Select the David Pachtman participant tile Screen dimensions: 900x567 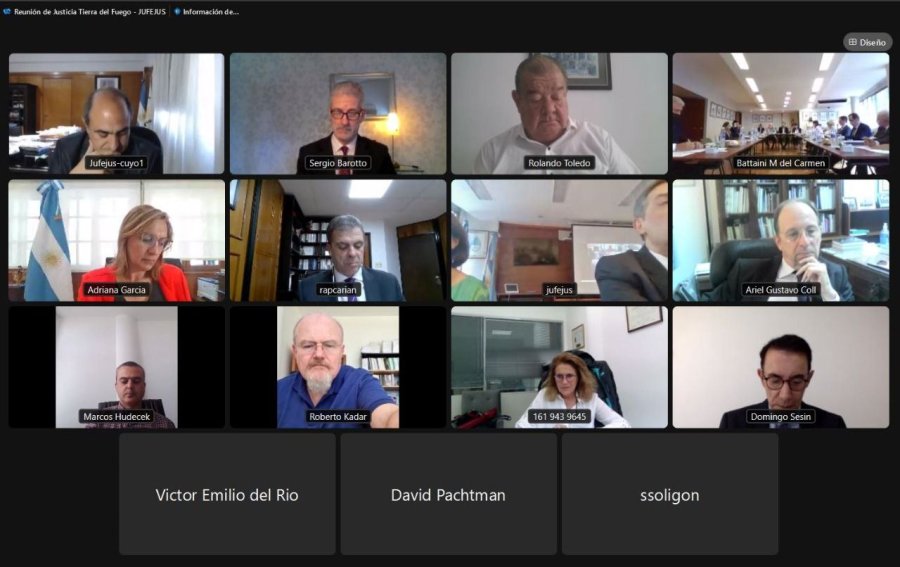coord(448,494)
